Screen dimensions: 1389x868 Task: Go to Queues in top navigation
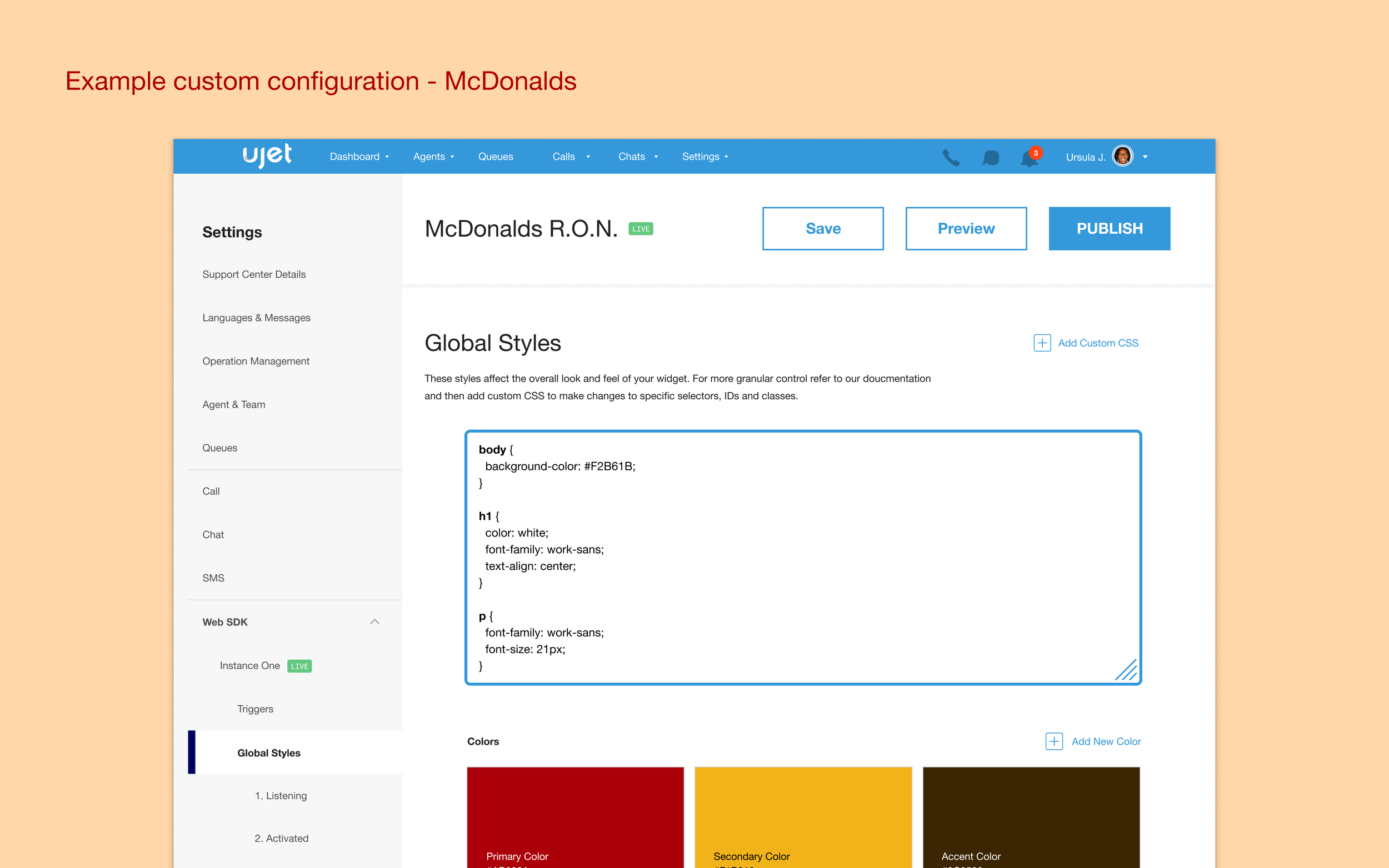click(x=496, y=157)
